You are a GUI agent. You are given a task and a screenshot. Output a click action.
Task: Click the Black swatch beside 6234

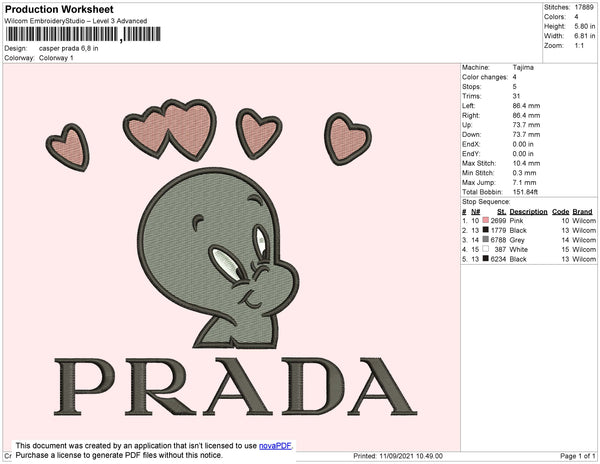click(x=486, y=259)
